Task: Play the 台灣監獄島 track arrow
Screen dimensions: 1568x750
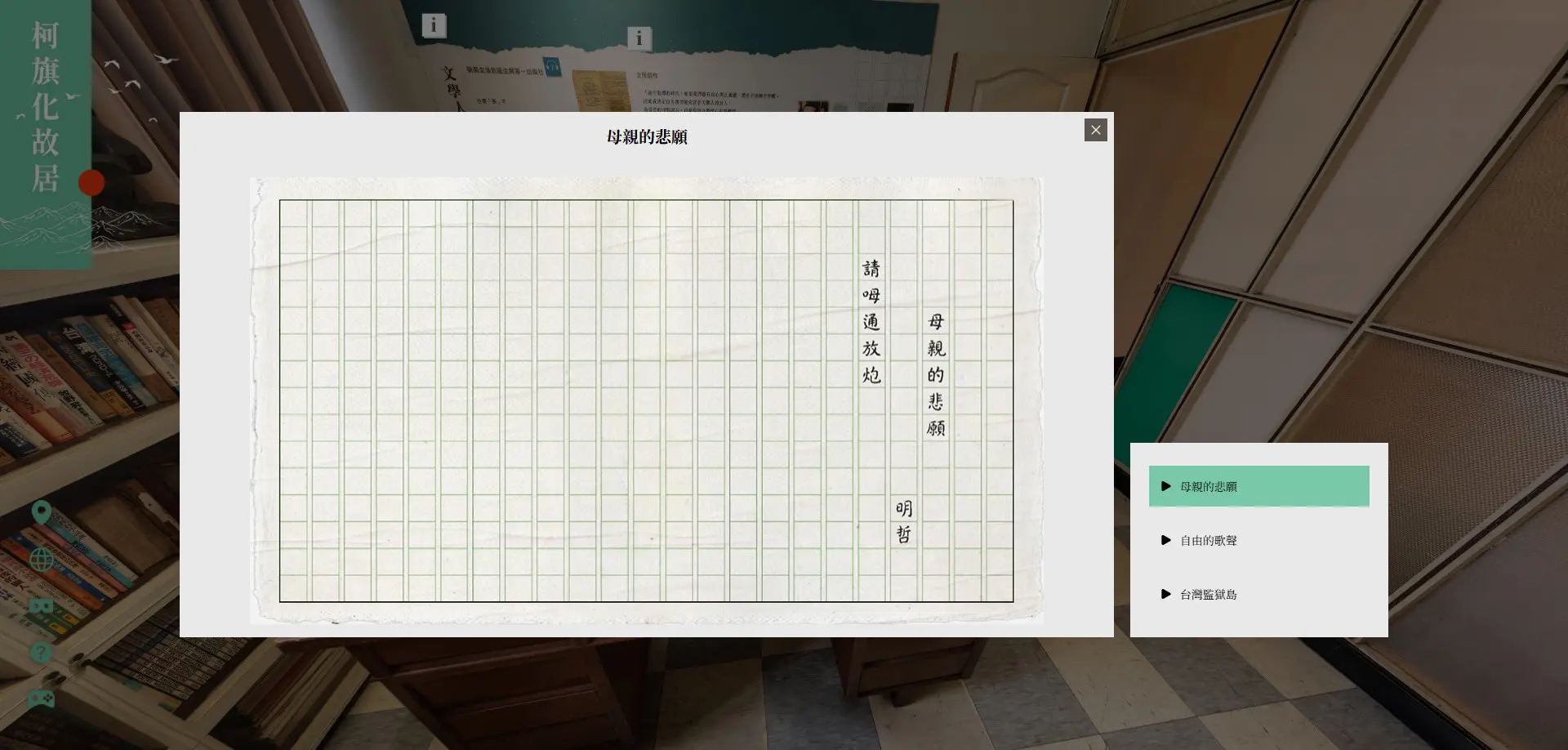Action: pyautogui.click(x=1165, y=594)
